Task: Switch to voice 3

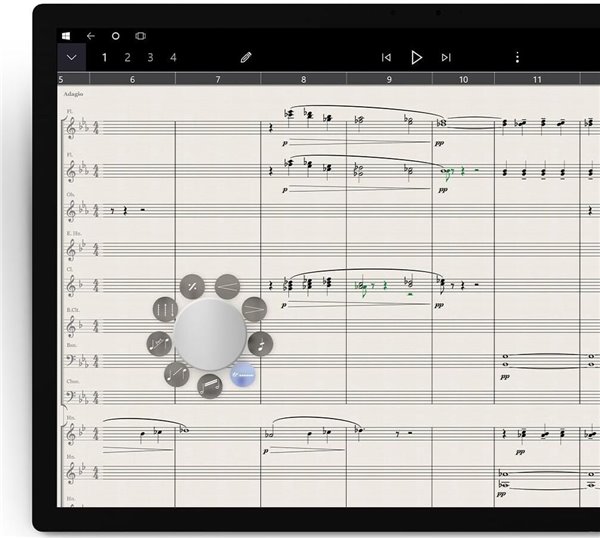Action: click(150, 58)
